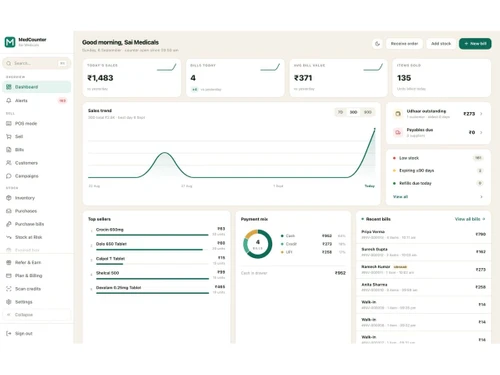Click the red alerts count badge

pos(62,101)
